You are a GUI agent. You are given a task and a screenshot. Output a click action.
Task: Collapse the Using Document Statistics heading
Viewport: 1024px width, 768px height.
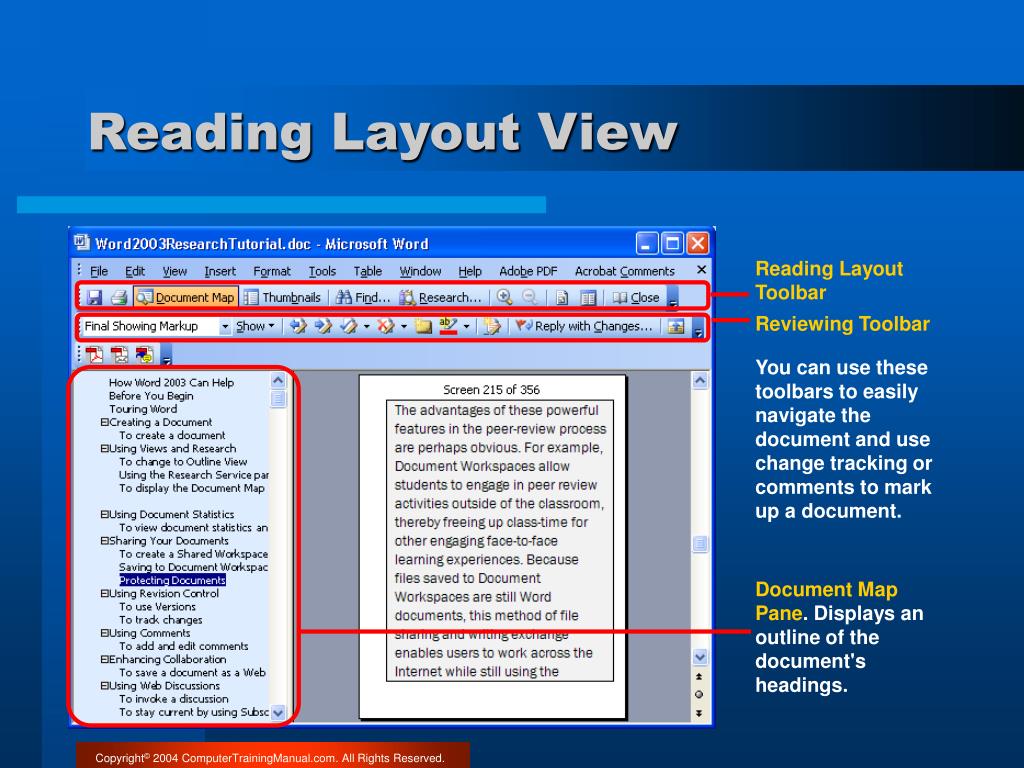tap(104, 515)
